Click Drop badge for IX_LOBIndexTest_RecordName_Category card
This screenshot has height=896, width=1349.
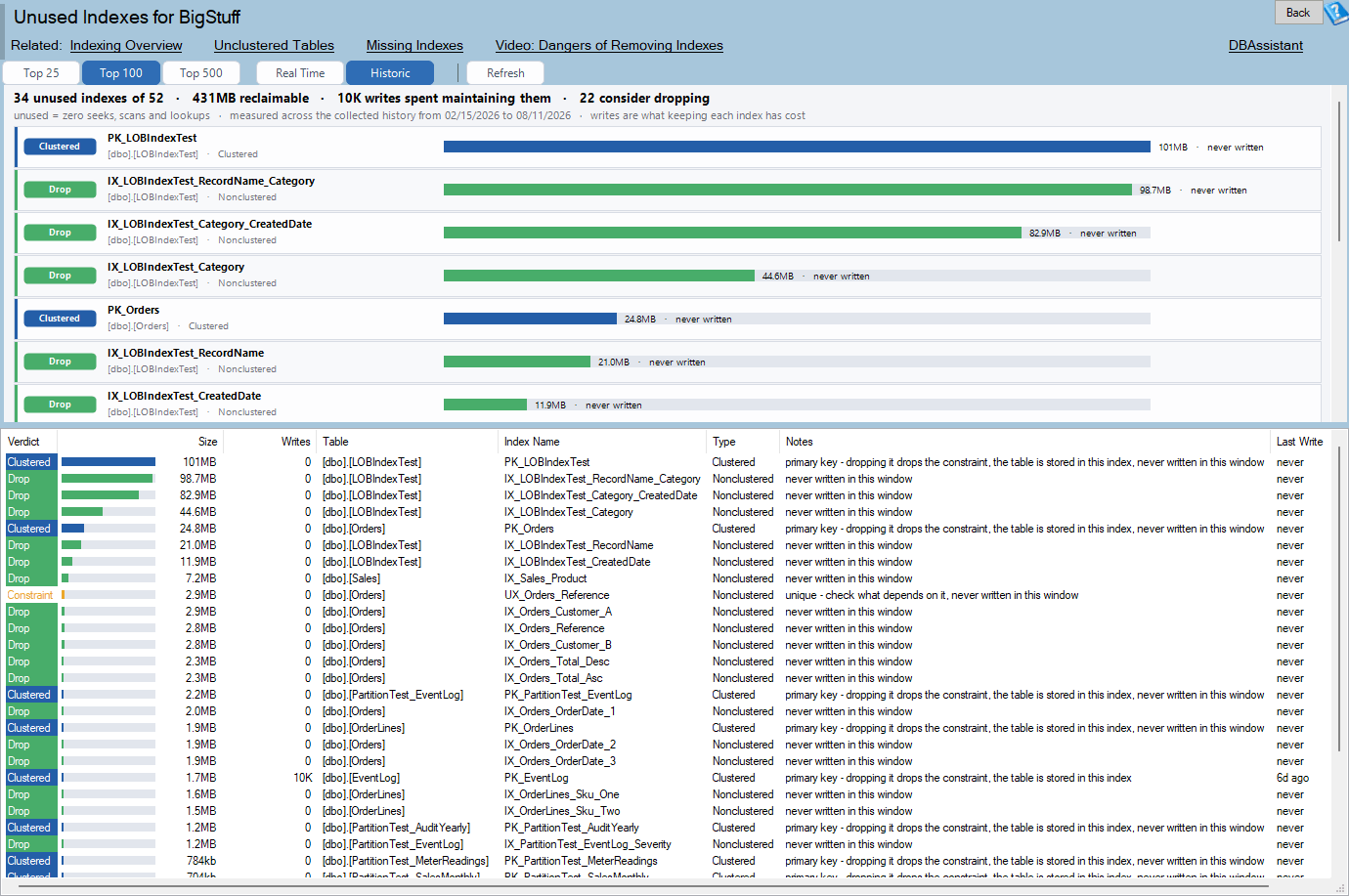[60, 190]
